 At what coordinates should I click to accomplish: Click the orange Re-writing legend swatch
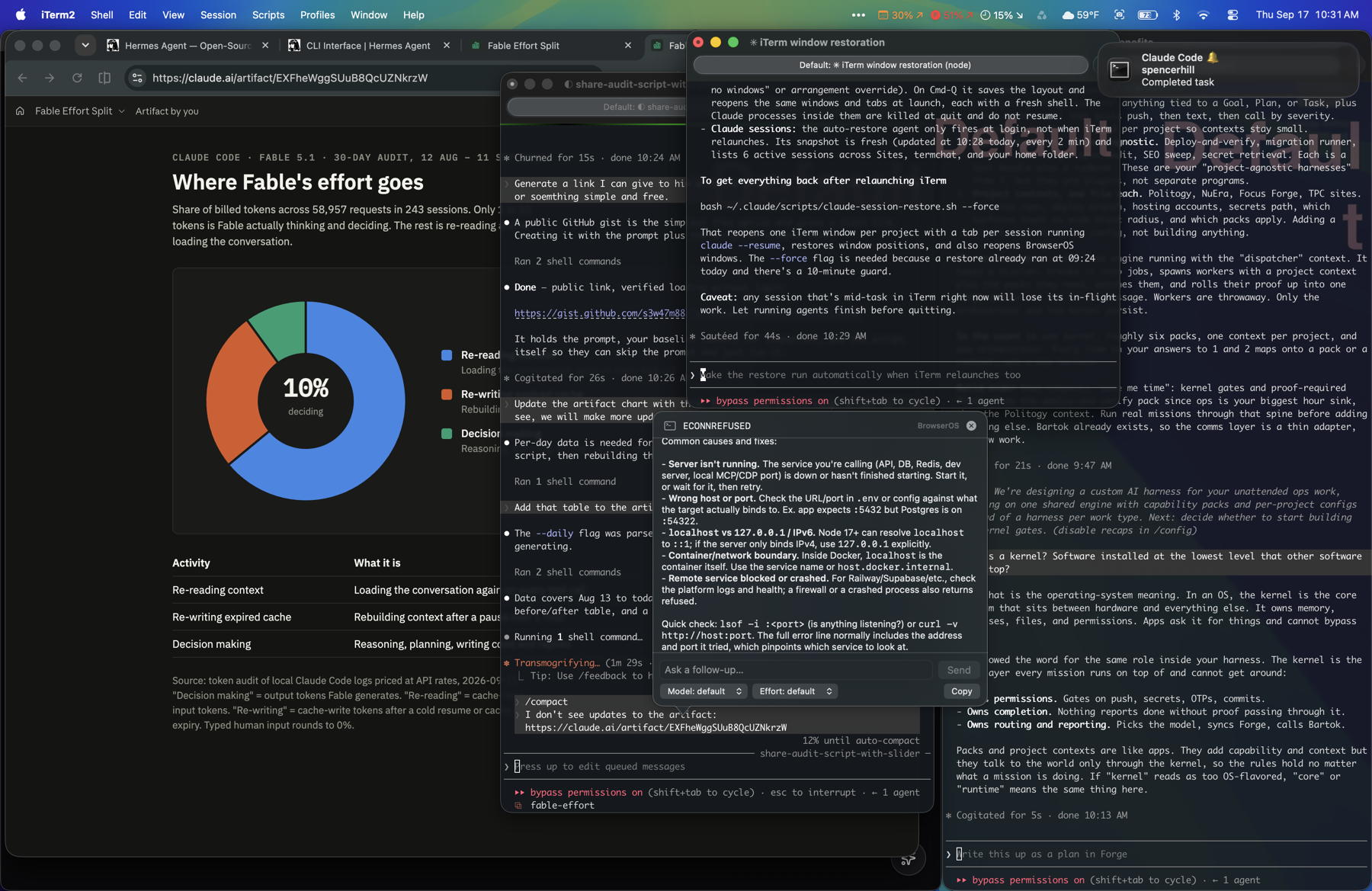click(x=447, y=394)
